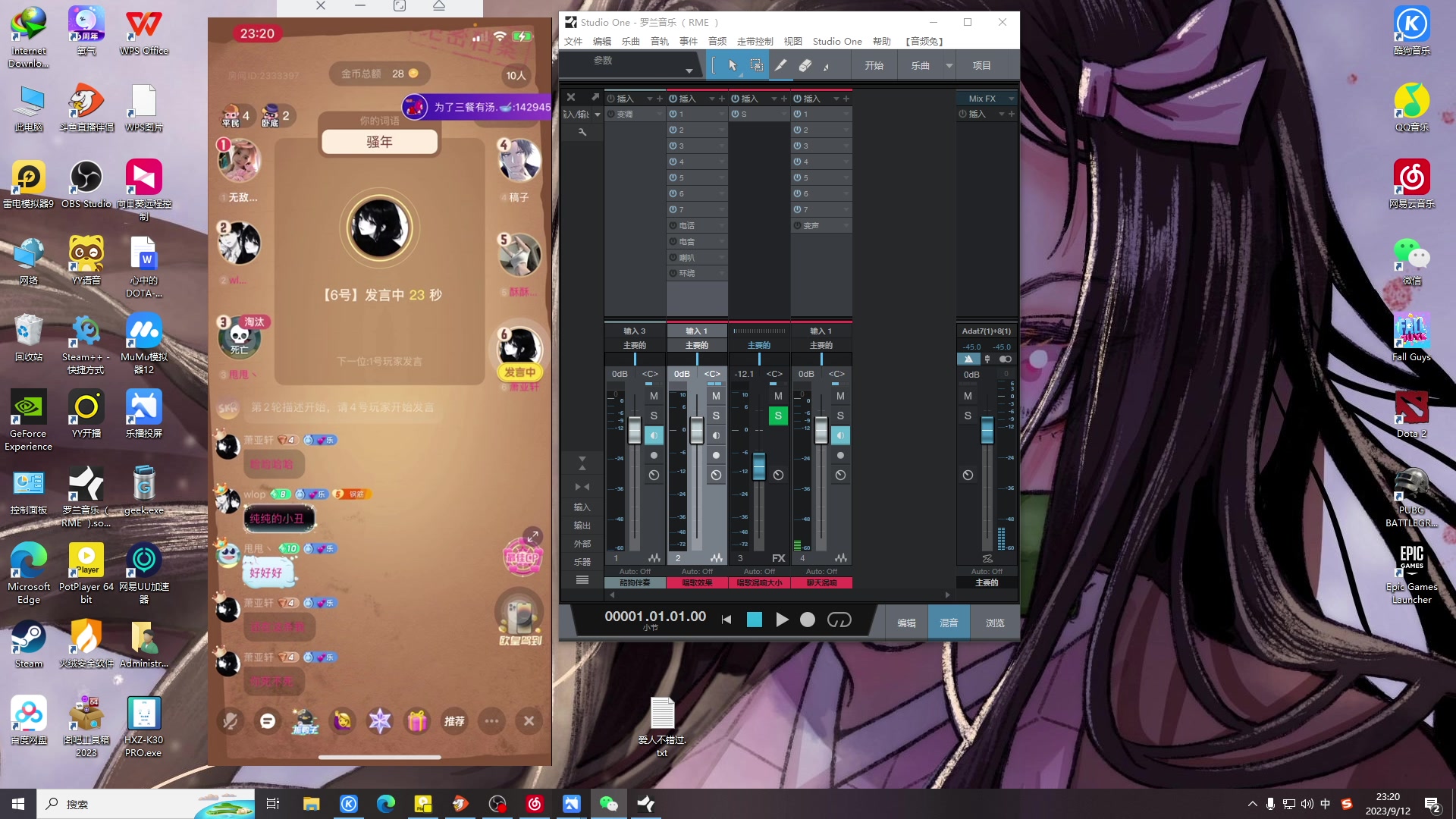Return to start in Studio One transport
This screenshot has height=819, width=1456.
[x=726, y=620]
